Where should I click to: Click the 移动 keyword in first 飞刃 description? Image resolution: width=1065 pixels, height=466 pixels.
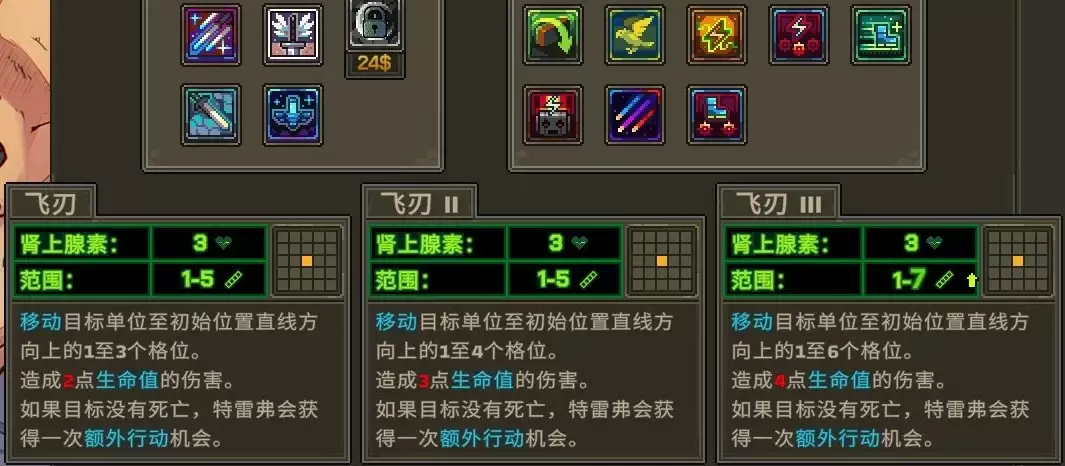click(x=41, y=321)
